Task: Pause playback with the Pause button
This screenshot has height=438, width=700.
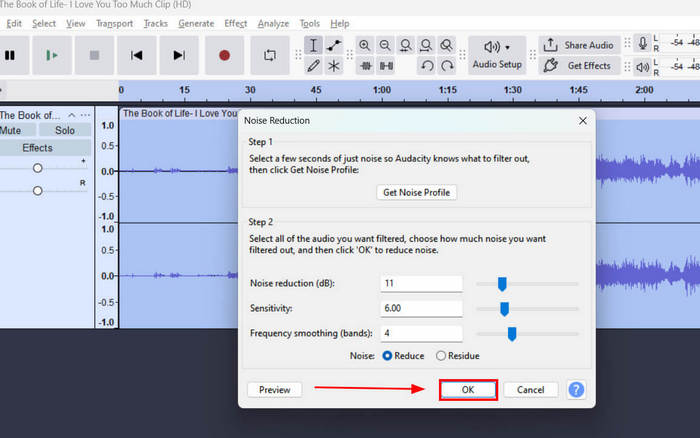Action: (x=10, y=55)
